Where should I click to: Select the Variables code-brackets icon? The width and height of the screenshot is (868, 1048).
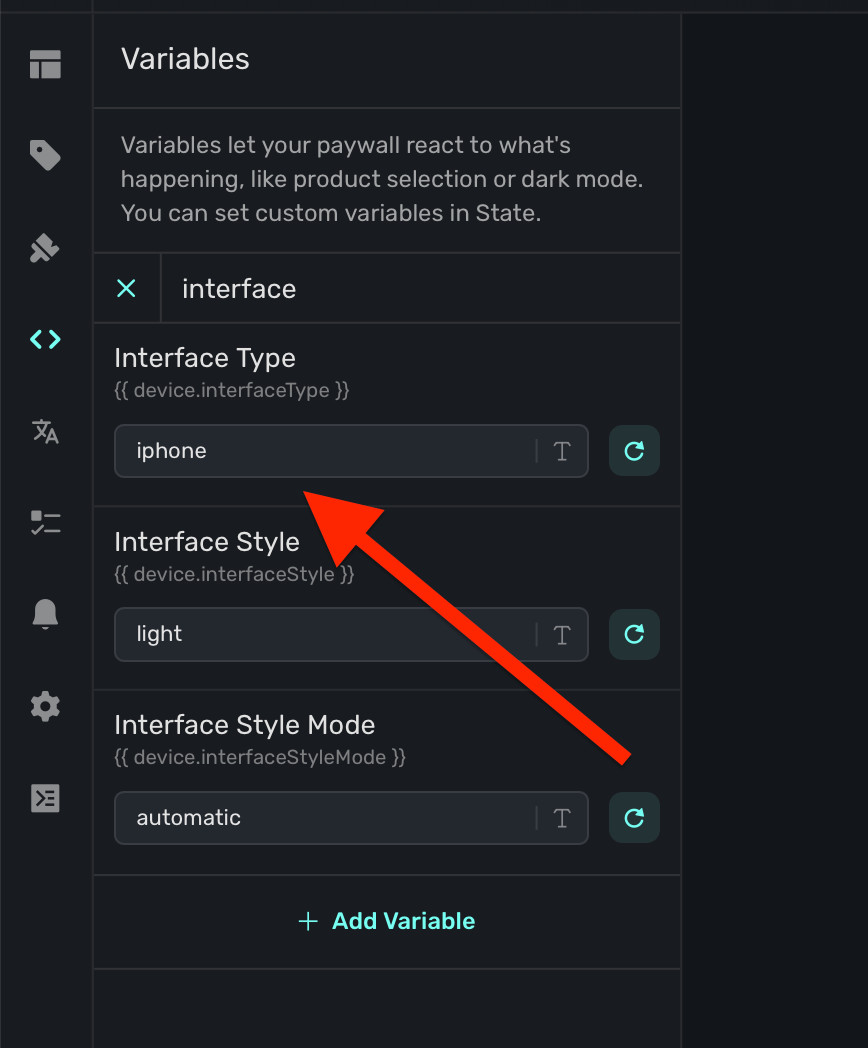(x=45, y=340)
